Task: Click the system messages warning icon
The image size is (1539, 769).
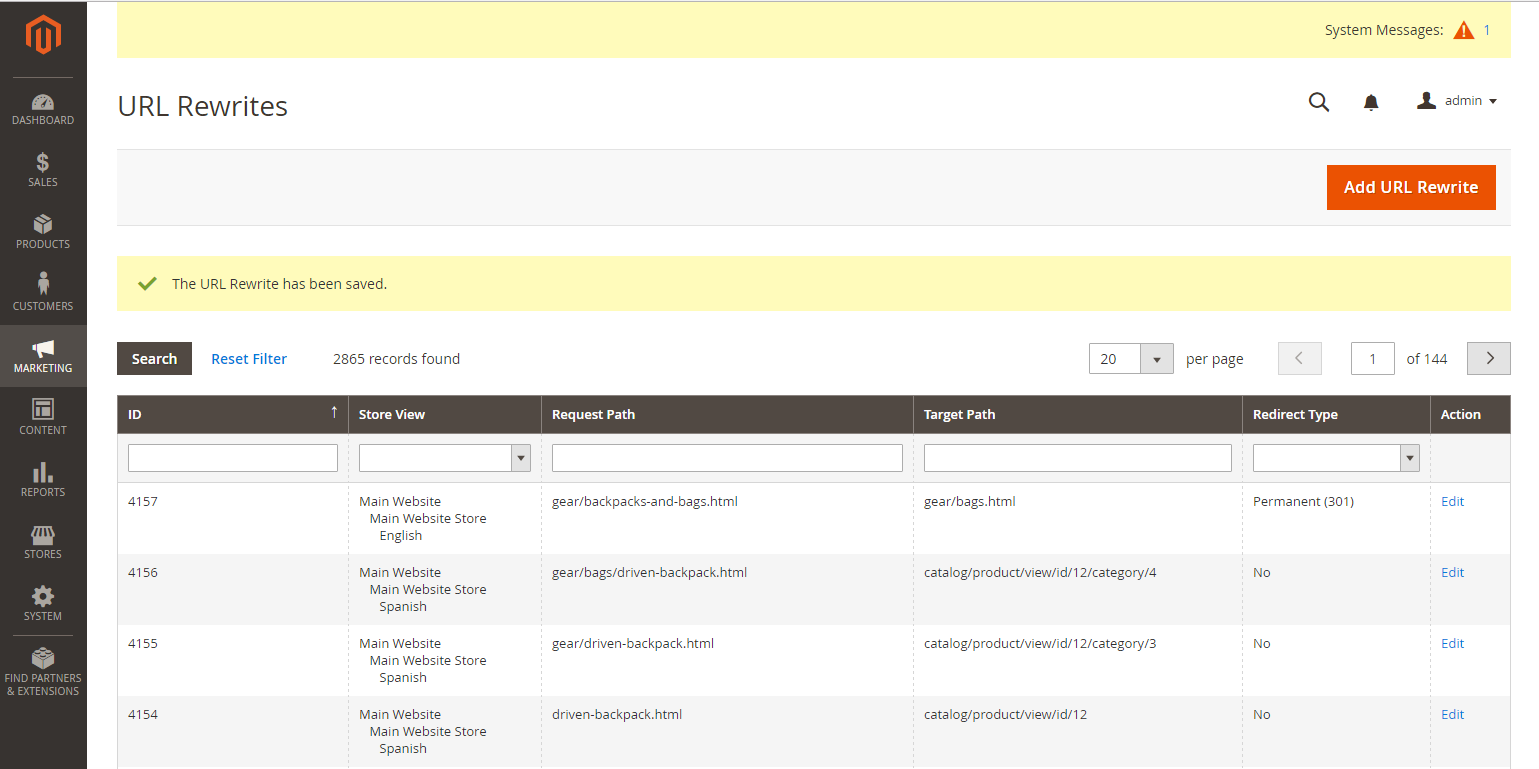Action: 1464,30
